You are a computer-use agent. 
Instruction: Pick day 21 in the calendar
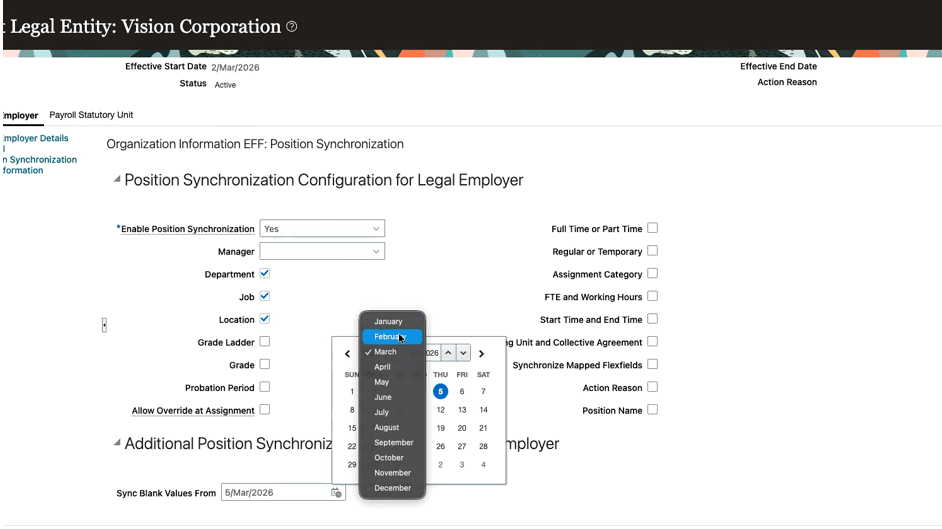point(484,428)
